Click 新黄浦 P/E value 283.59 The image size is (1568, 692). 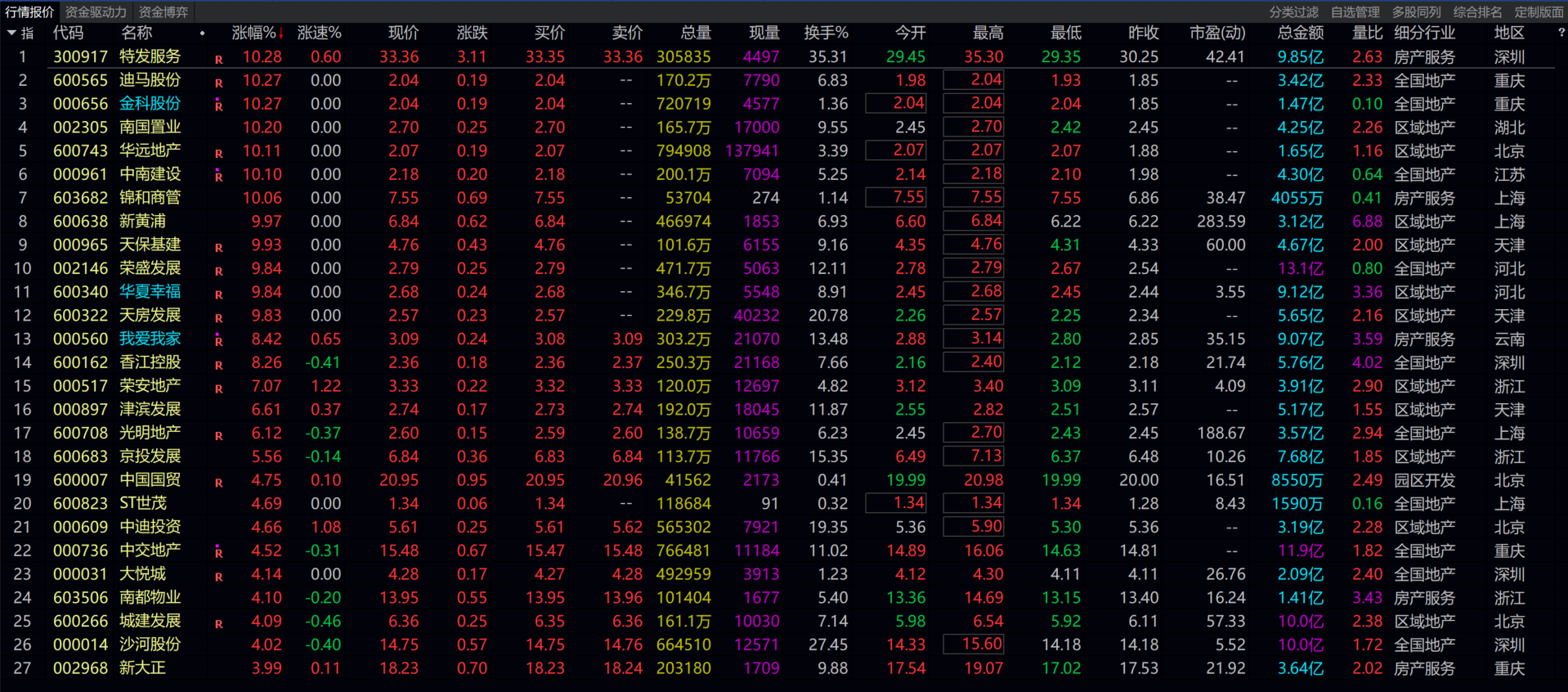tap(1221, 222)
